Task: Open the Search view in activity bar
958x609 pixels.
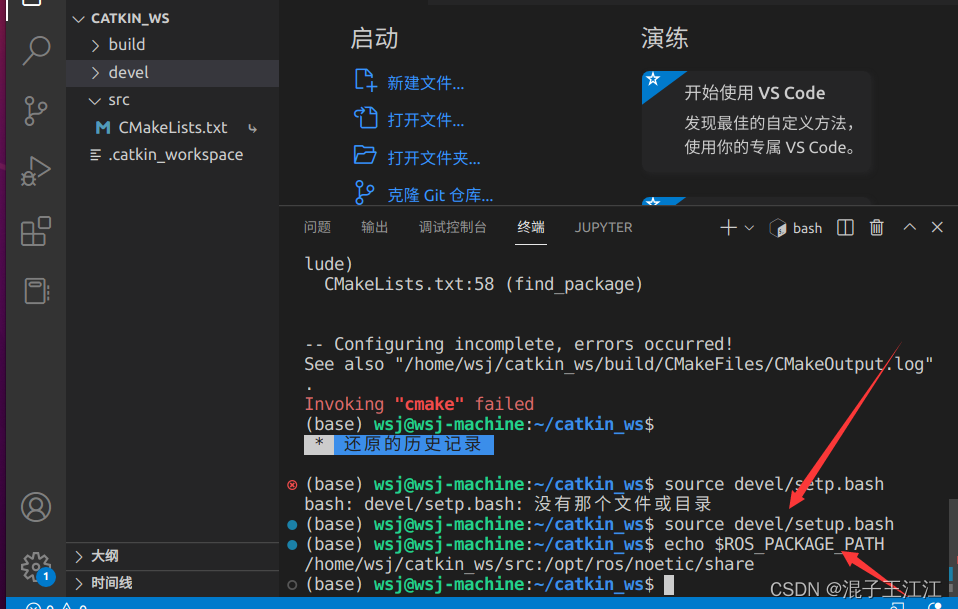Action: pos(36,49)
